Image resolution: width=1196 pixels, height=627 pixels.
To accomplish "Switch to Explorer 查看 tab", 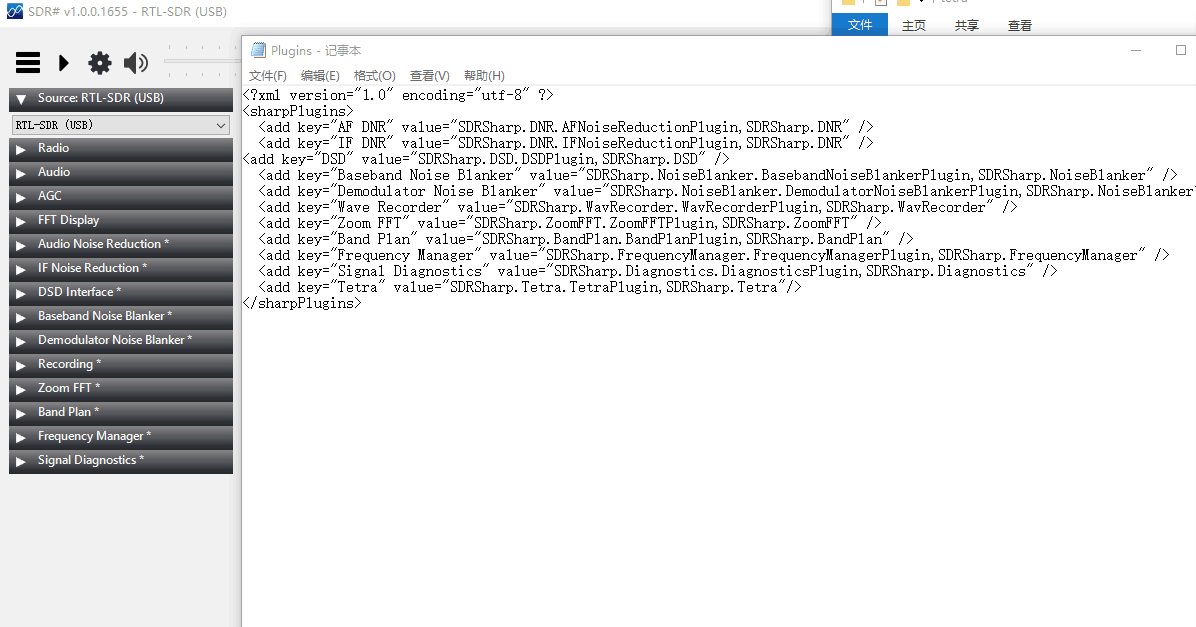I will pyautogui.click(x=1020, y=25).
